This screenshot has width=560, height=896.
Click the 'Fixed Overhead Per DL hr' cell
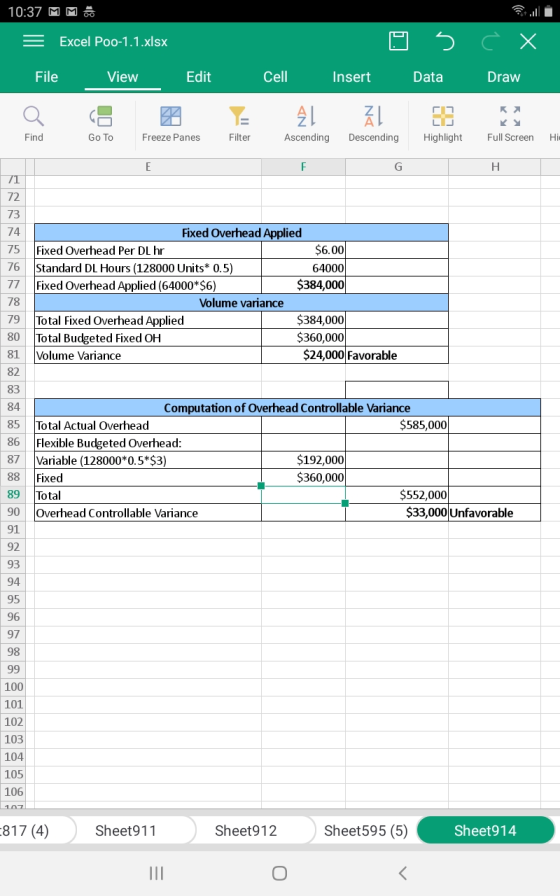click(148, 250)
